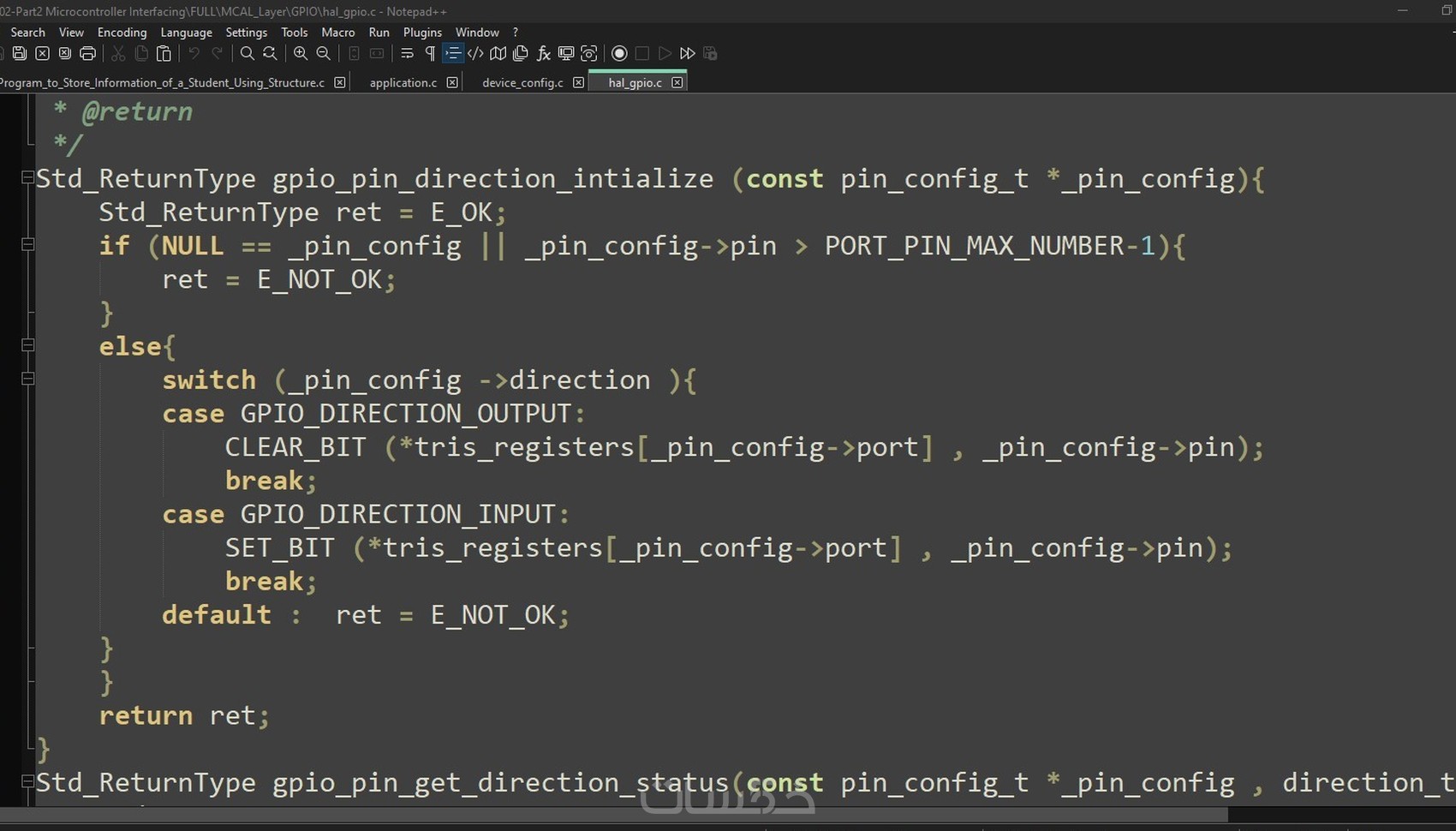Switch to the device_config.c tab

tap(522, 82)
